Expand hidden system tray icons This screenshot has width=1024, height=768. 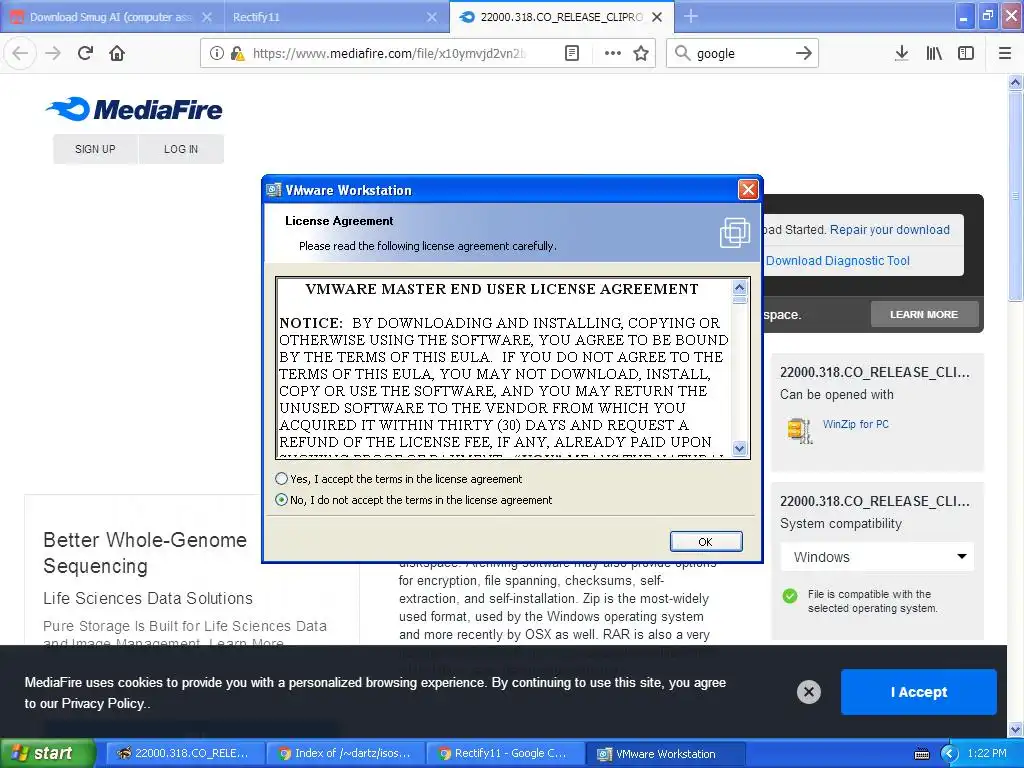[949, 754]
